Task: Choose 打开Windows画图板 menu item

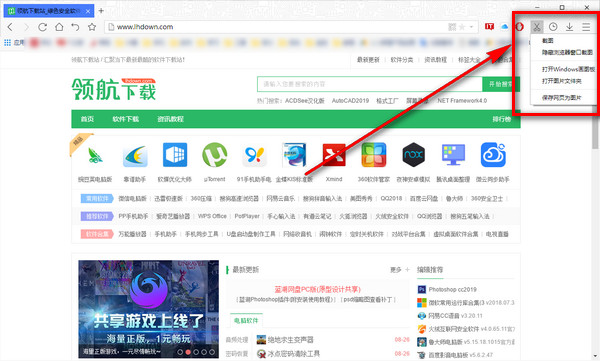Action: (x=568, y=69)
